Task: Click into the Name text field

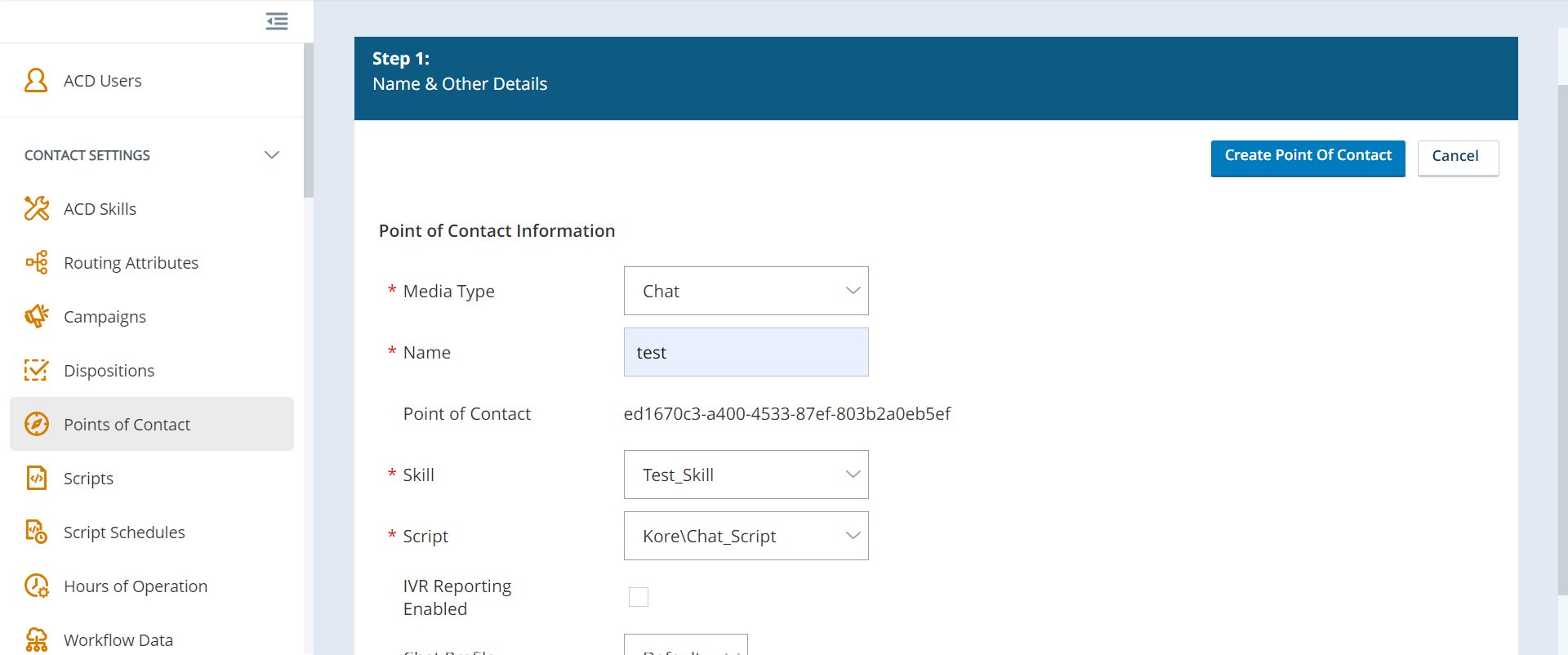Action: click(746, 352)
